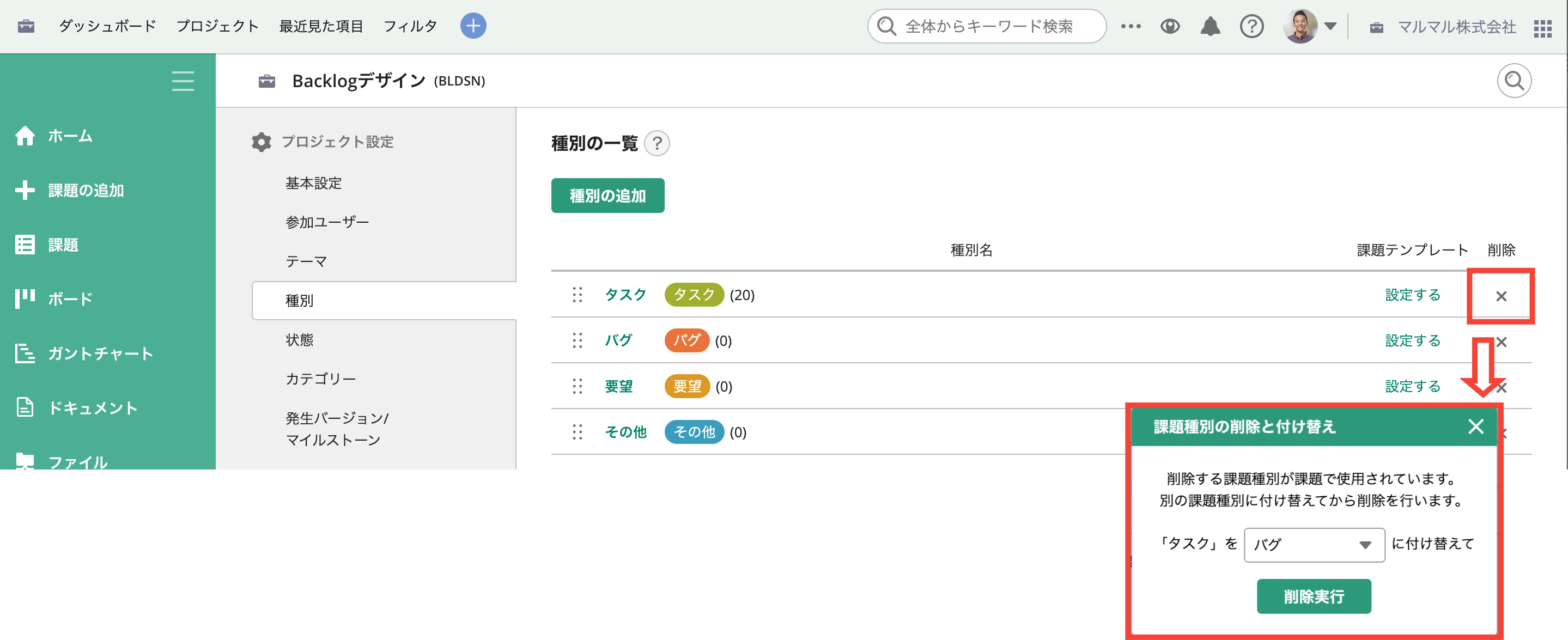
Task: Open the help question mark in top bar
Action: coord(1251,26)
